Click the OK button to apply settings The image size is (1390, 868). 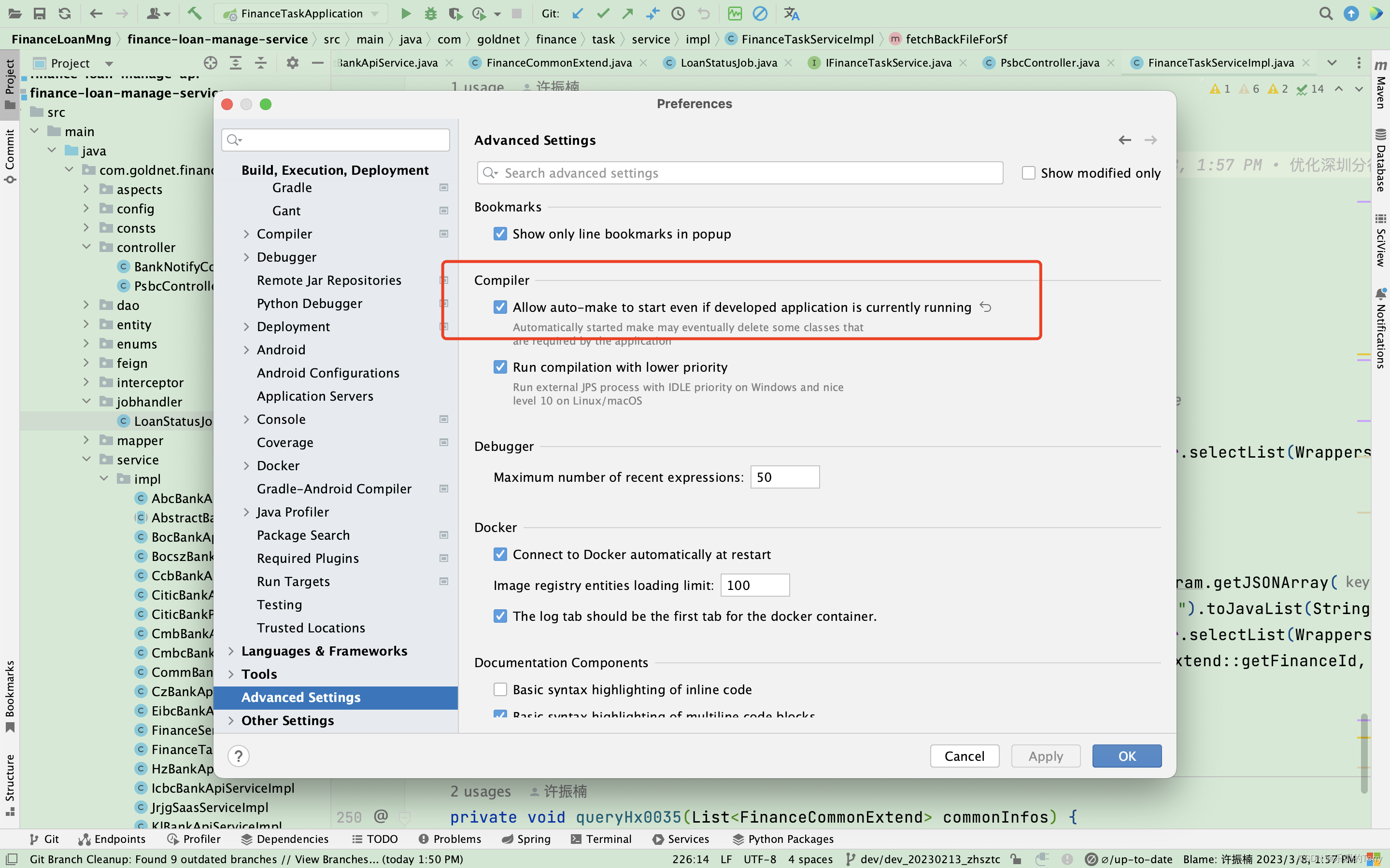(x=1126, y=755)
